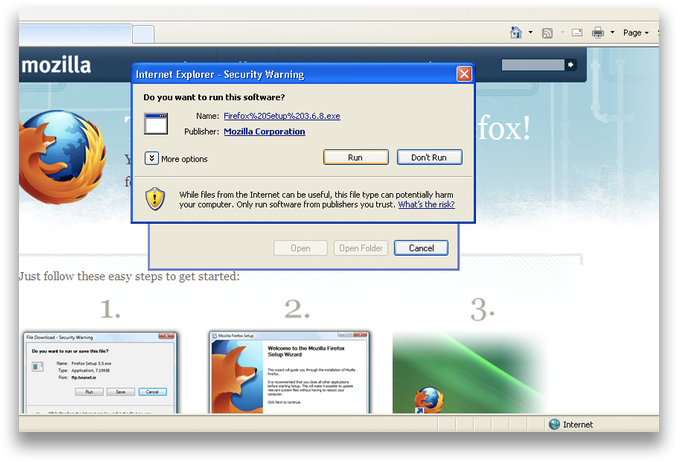The width and height of the screenshot is (677, 461).
Task: Open the Page menu
Action: [636, 33]
